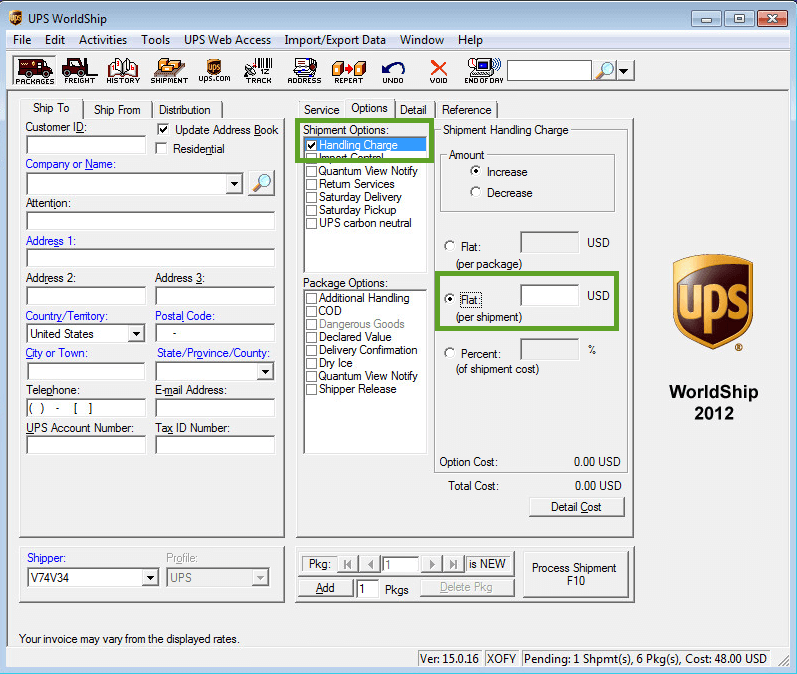Click the Void red X icon
This screenshot has width=797, height=674.
tap(438, 72)
